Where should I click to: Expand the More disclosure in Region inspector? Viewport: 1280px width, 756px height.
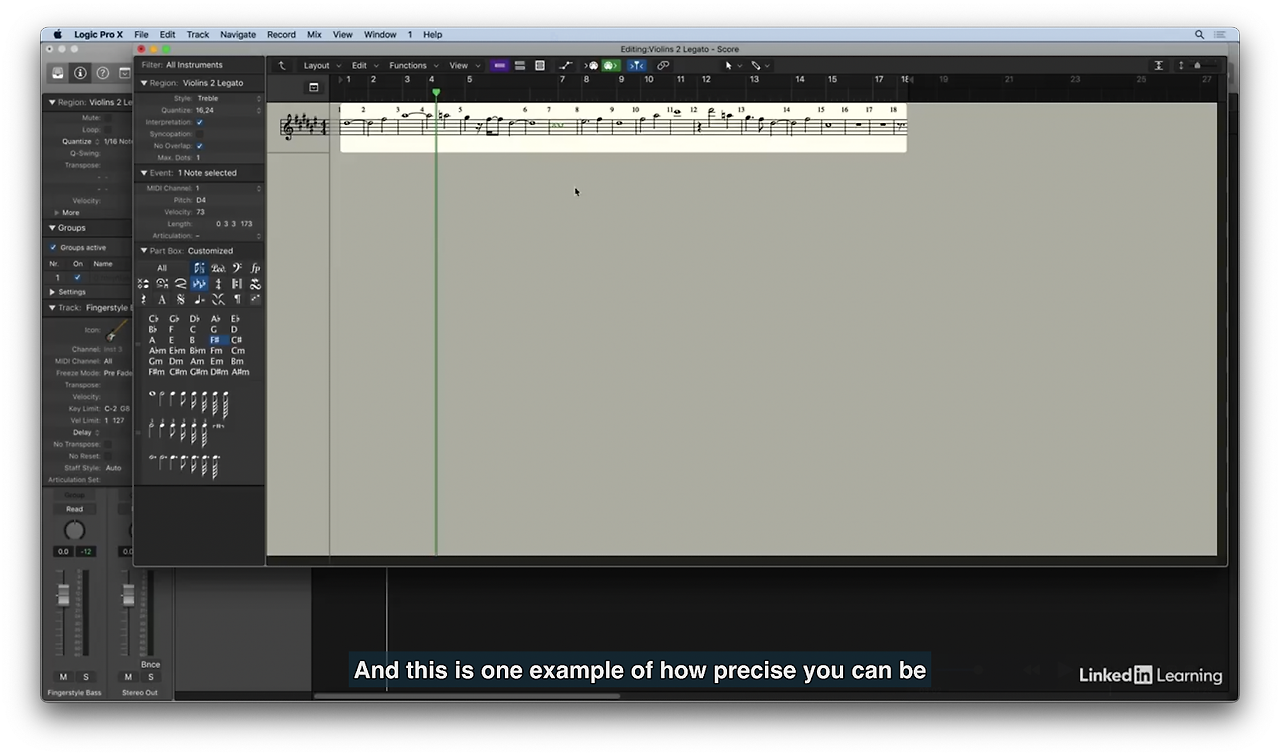coord(56,213)
